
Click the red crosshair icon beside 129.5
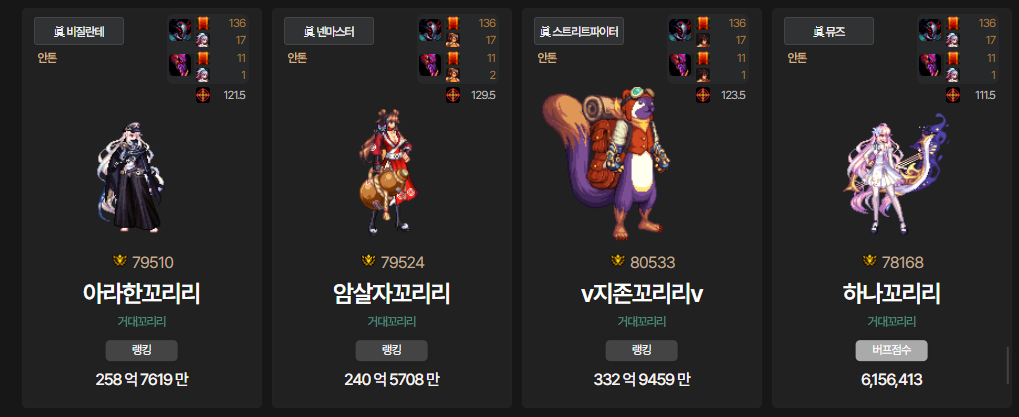click(x=453, y=95)
